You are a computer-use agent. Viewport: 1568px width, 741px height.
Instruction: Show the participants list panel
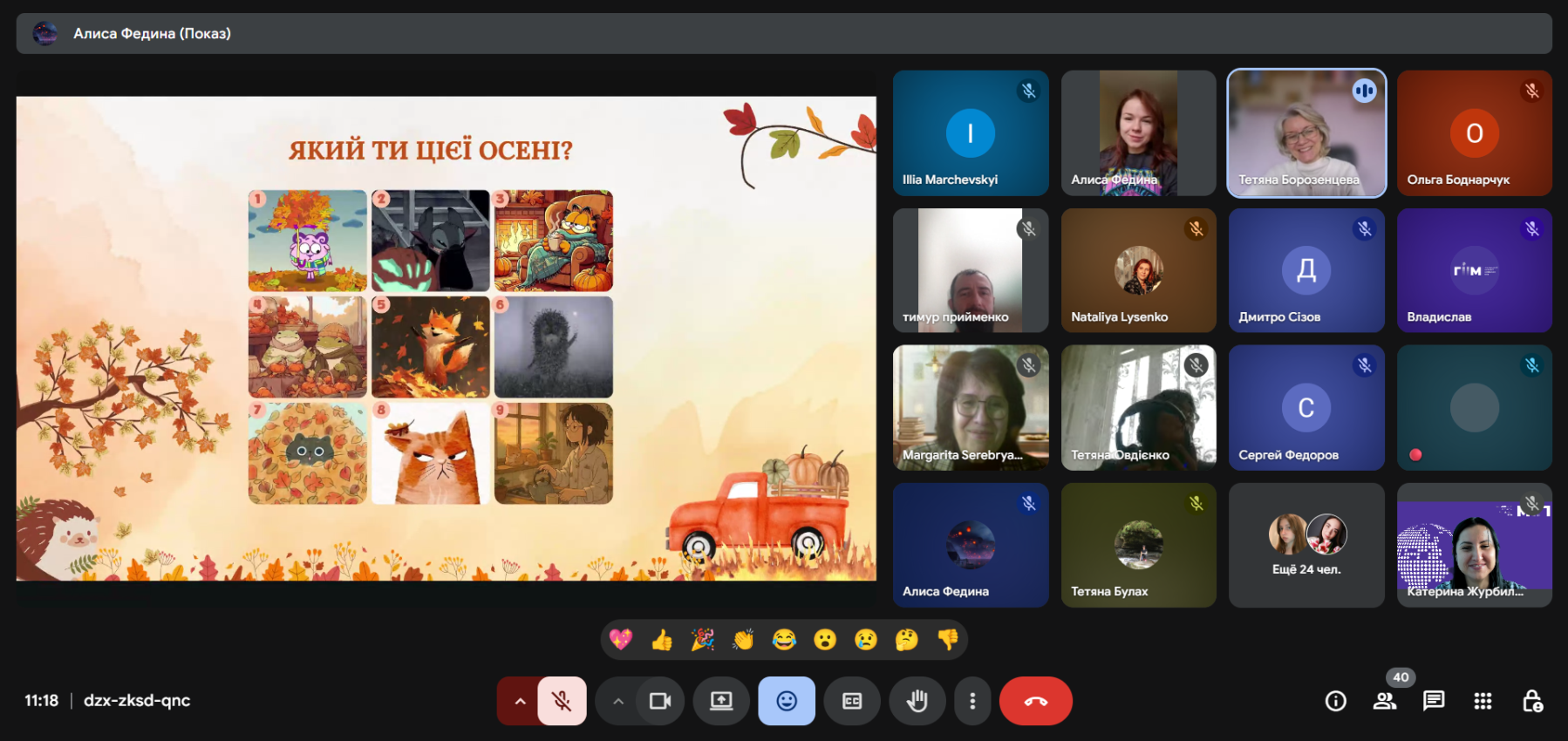(1384, 701)
